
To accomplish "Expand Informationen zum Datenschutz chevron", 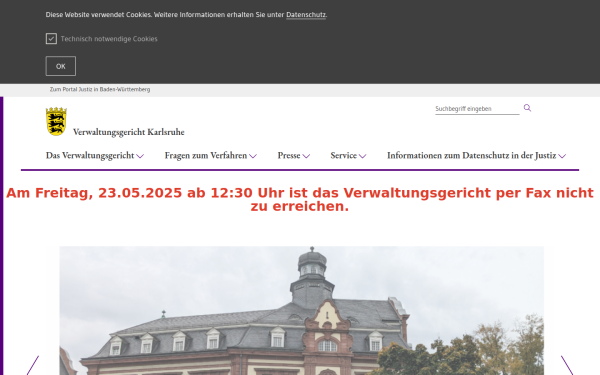I will (562, 156).
